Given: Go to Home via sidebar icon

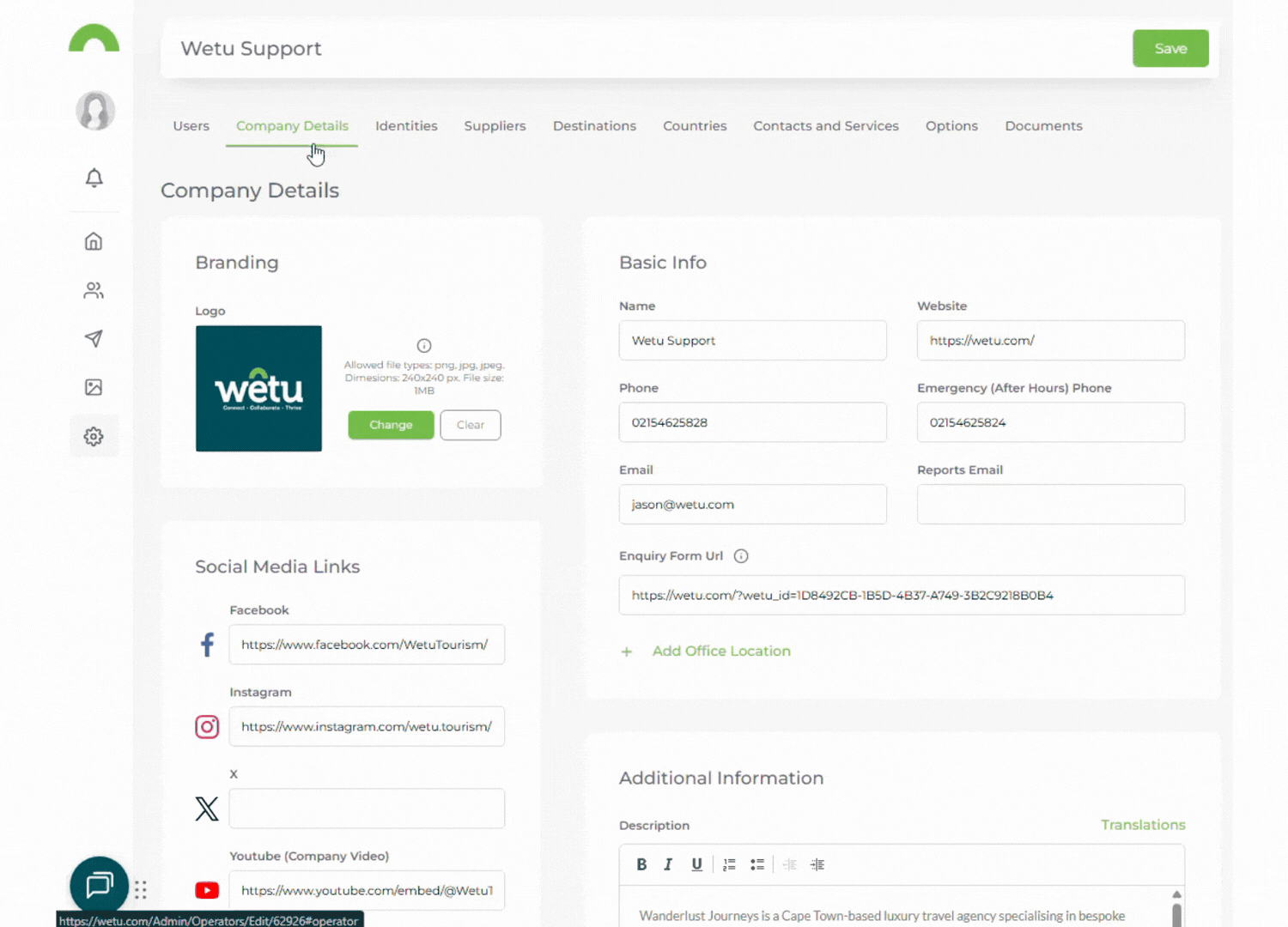Looking at the screenshot, I should pyautogui.click(x=94, y=241).
